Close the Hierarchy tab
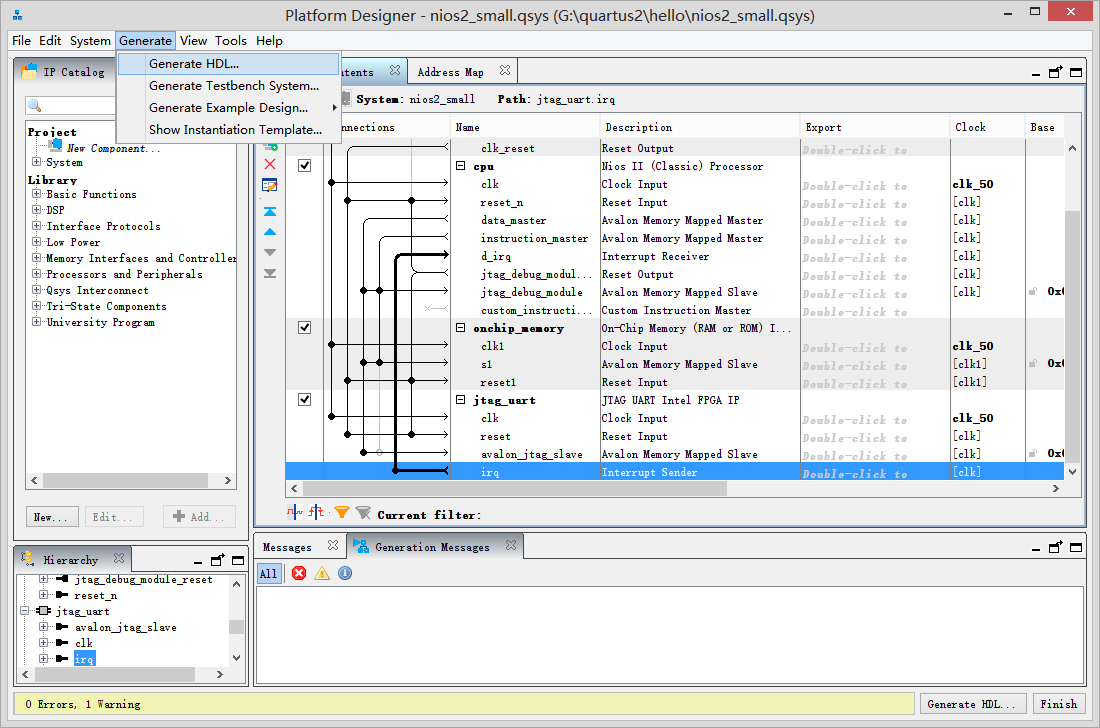The image size is (1100, 728). click(119, 558)
